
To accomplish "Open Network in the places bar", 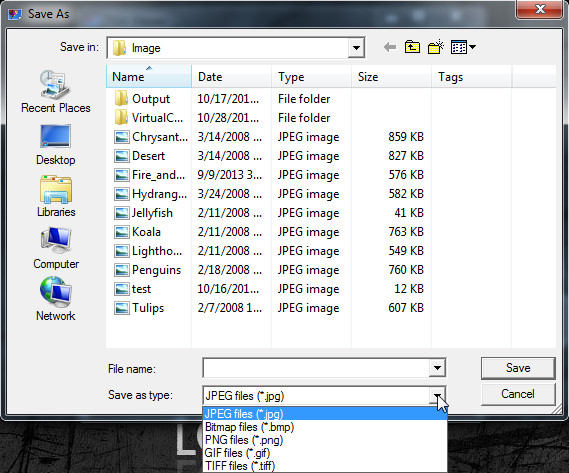I will pyautogui.click(x=56, y=299).
